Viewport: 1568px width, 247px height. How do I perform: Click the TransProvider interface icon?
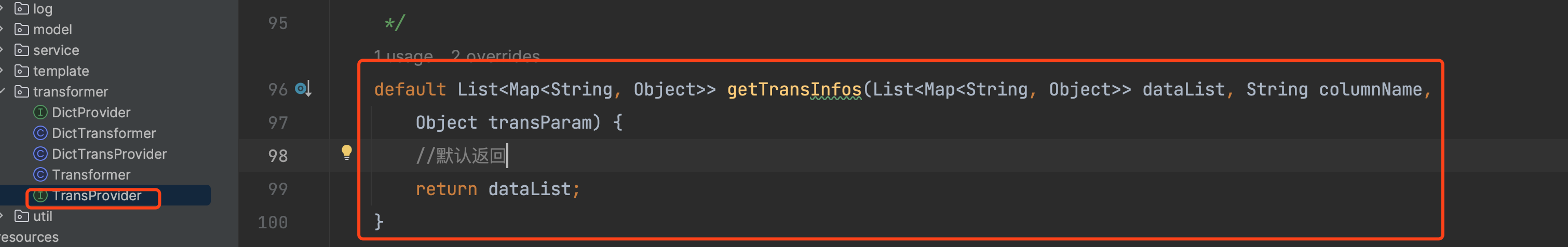[x=40, y=195]
